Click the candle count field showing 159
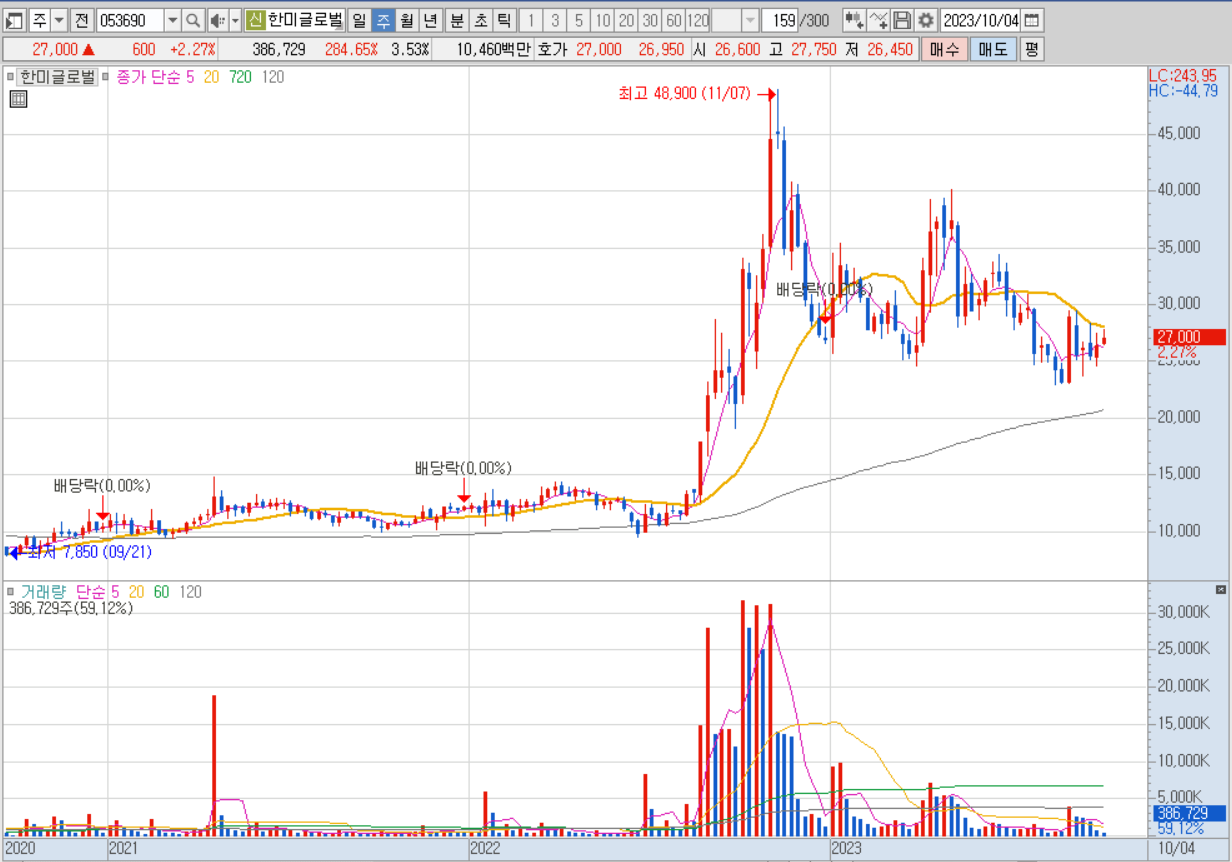Viewport: 1232px width, 862px height. (782, 20)
